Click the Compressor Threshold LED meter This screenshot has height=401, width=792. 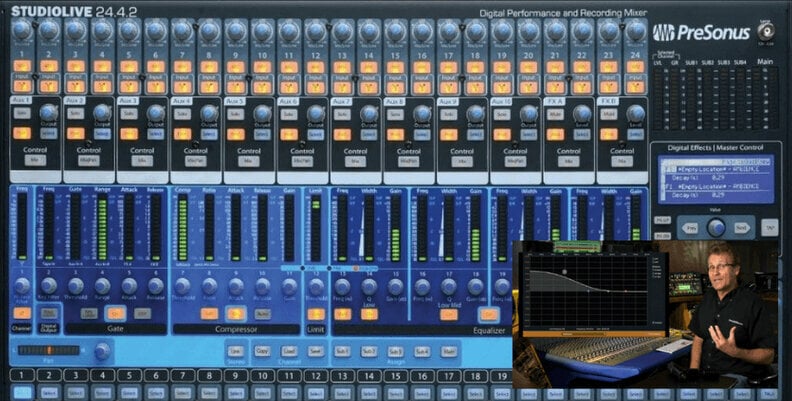[183, 227]
